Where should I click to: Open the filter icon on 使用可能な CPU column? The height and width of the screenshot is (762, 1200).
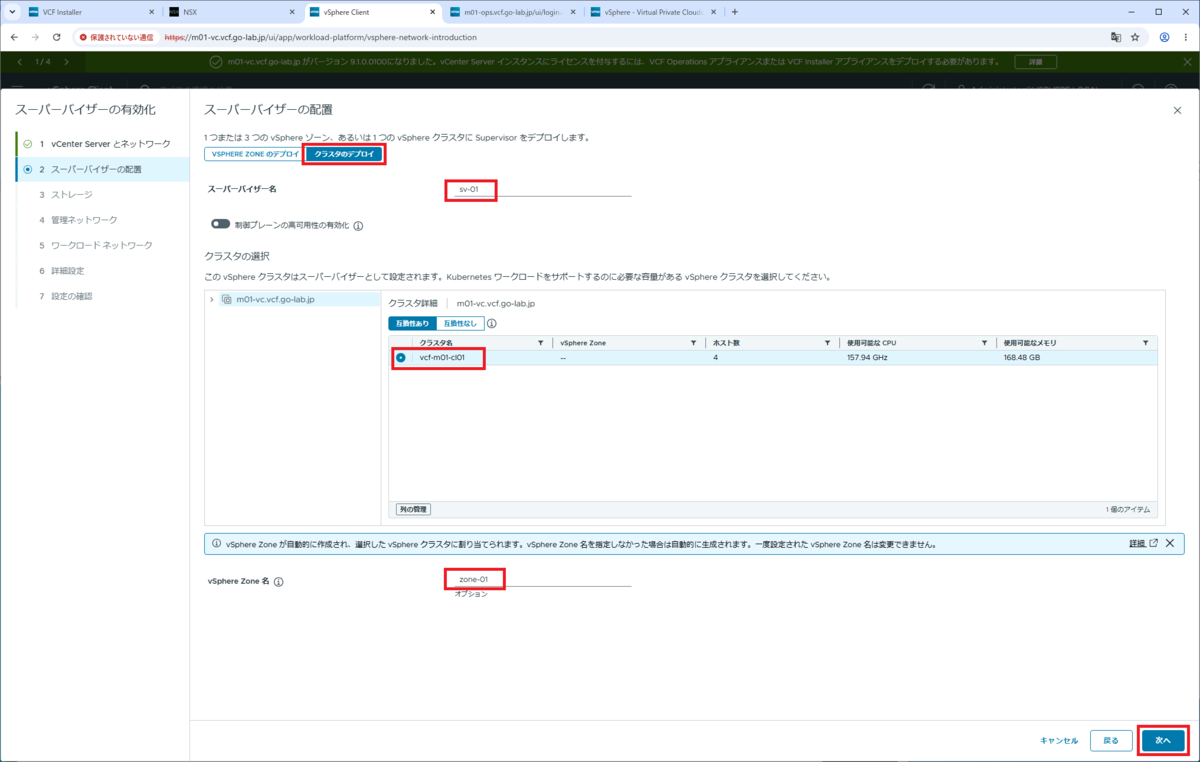pos(984,343)
